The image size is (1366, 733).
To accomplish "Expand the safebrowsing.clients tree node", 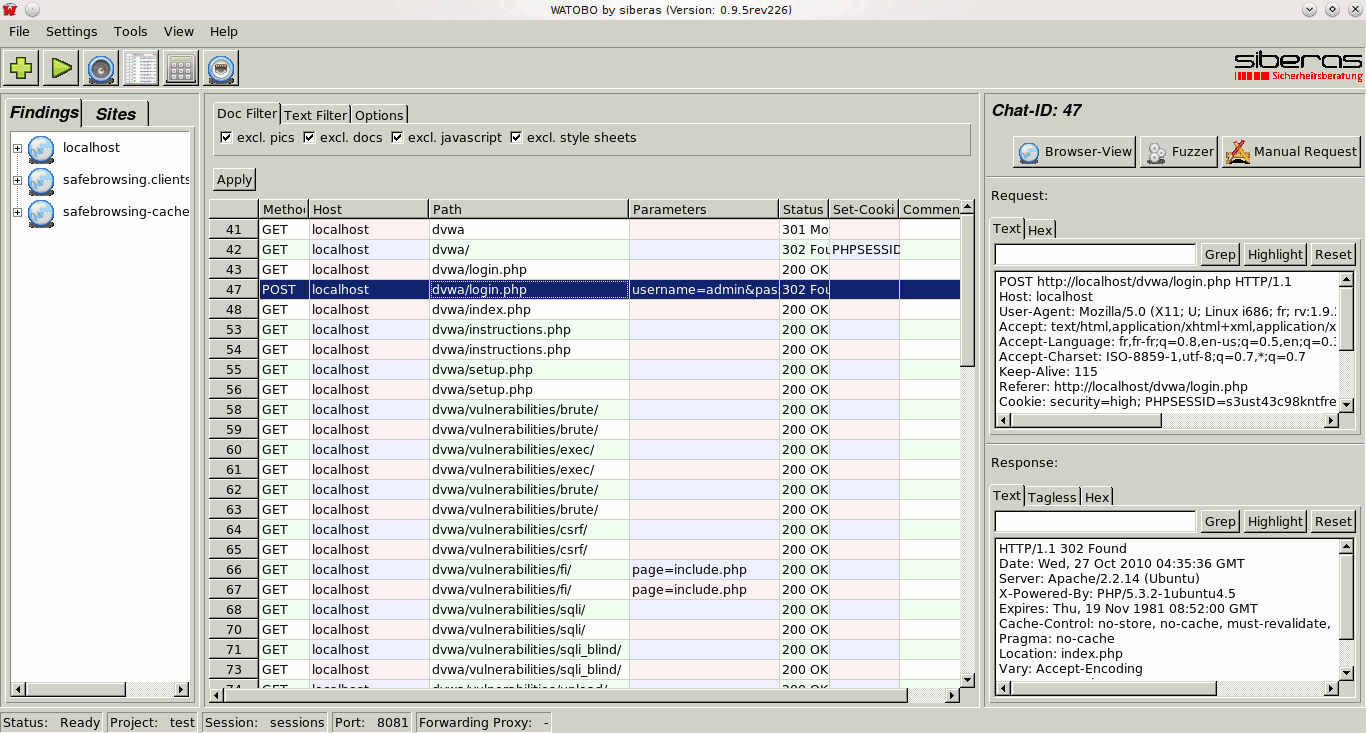I will click(17, 181).
